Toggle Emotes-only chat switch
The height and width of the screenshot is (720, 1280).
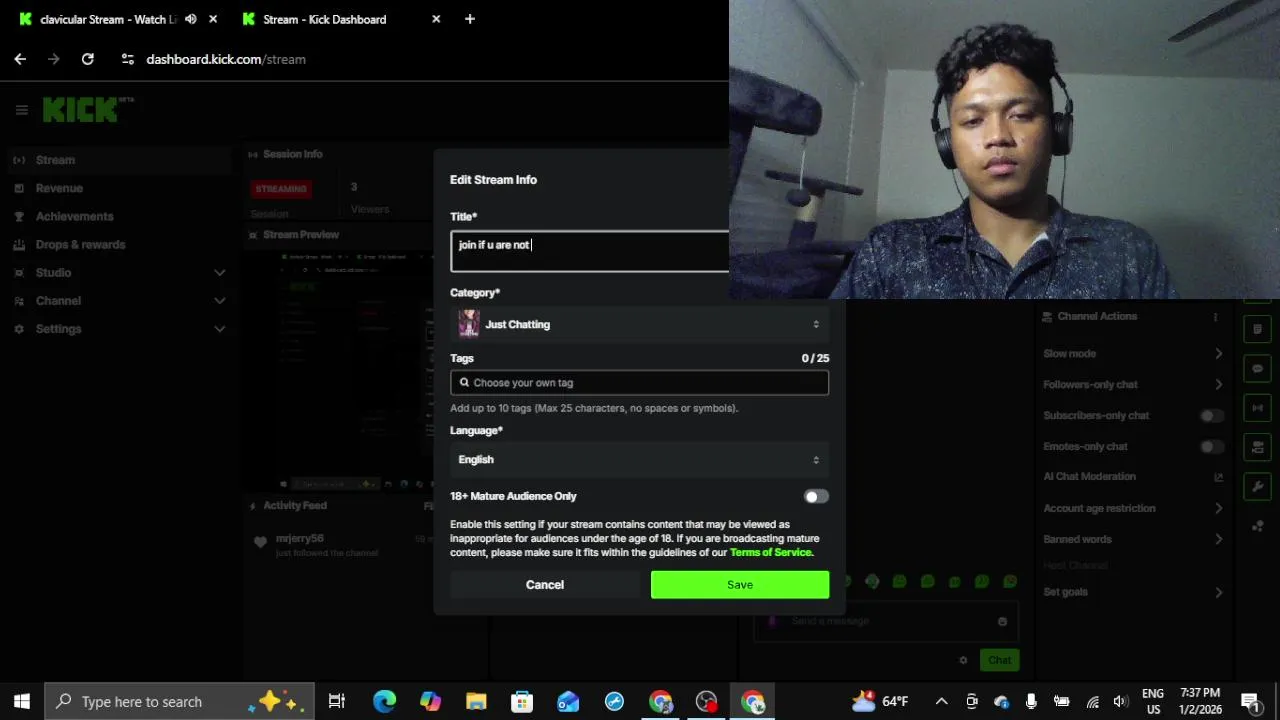pos(1212,446)
